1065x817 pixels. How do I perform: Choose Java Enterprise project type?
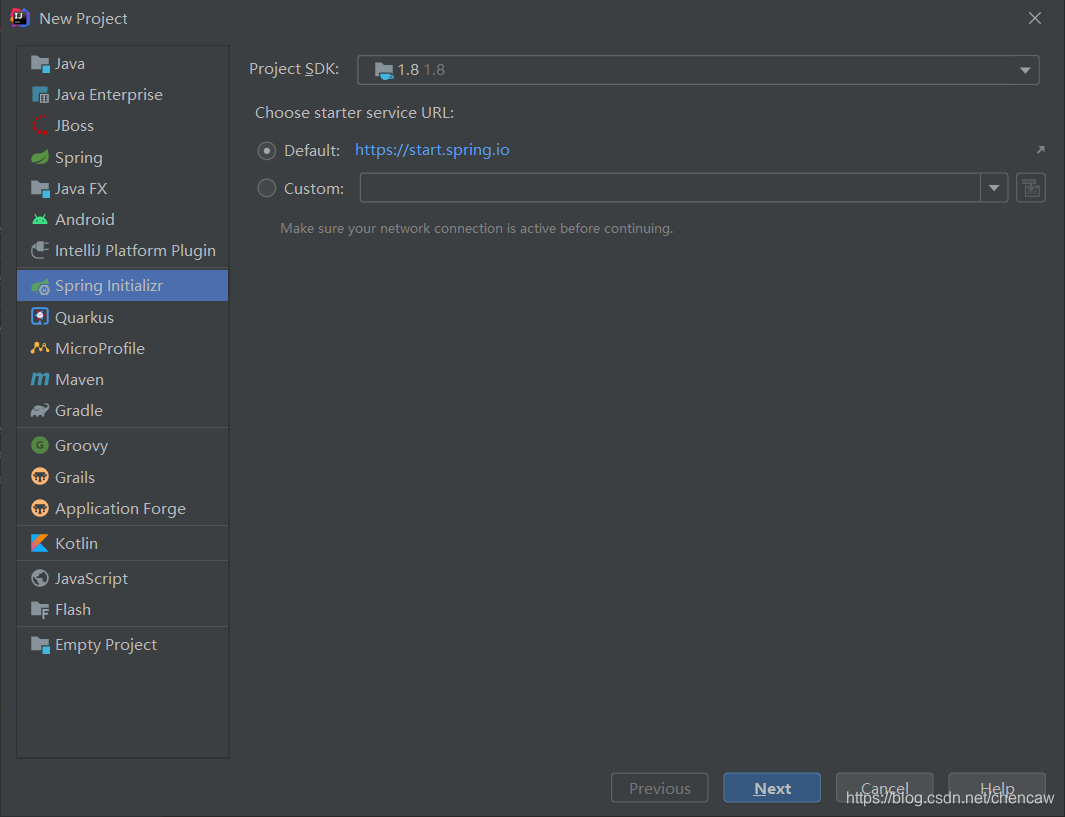tap(122, 95)
